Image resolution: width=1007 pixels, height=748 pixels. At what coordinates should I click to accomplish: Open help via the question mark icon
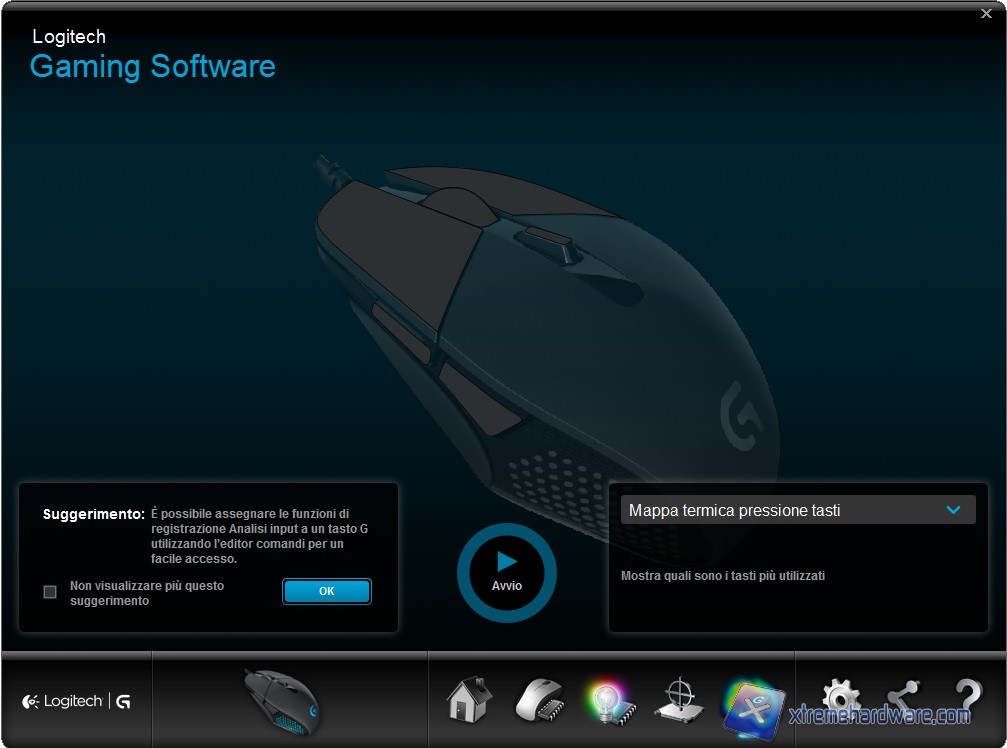967,698
